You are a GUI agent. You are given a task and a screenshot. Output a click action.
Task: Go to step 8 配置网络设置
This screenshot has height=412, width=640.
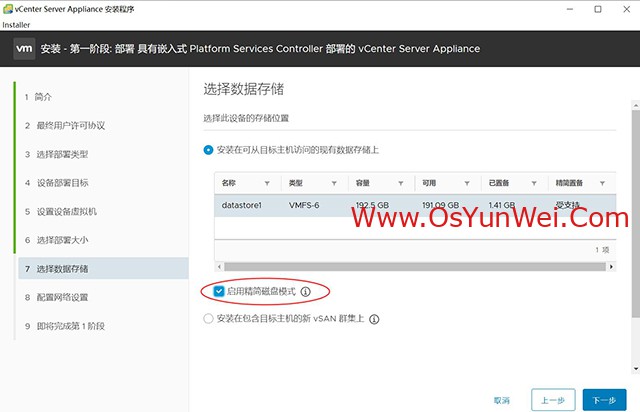[56, 297]
